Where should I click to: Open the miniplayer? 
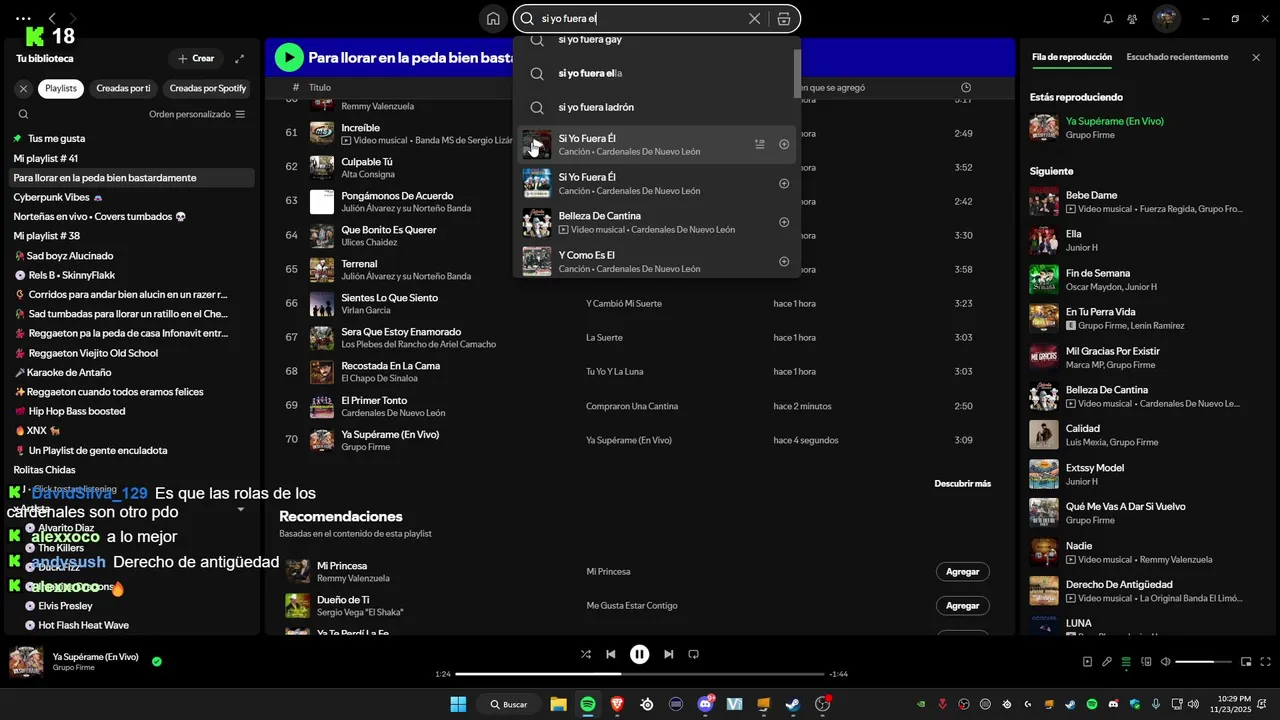tap(1246, 662)
